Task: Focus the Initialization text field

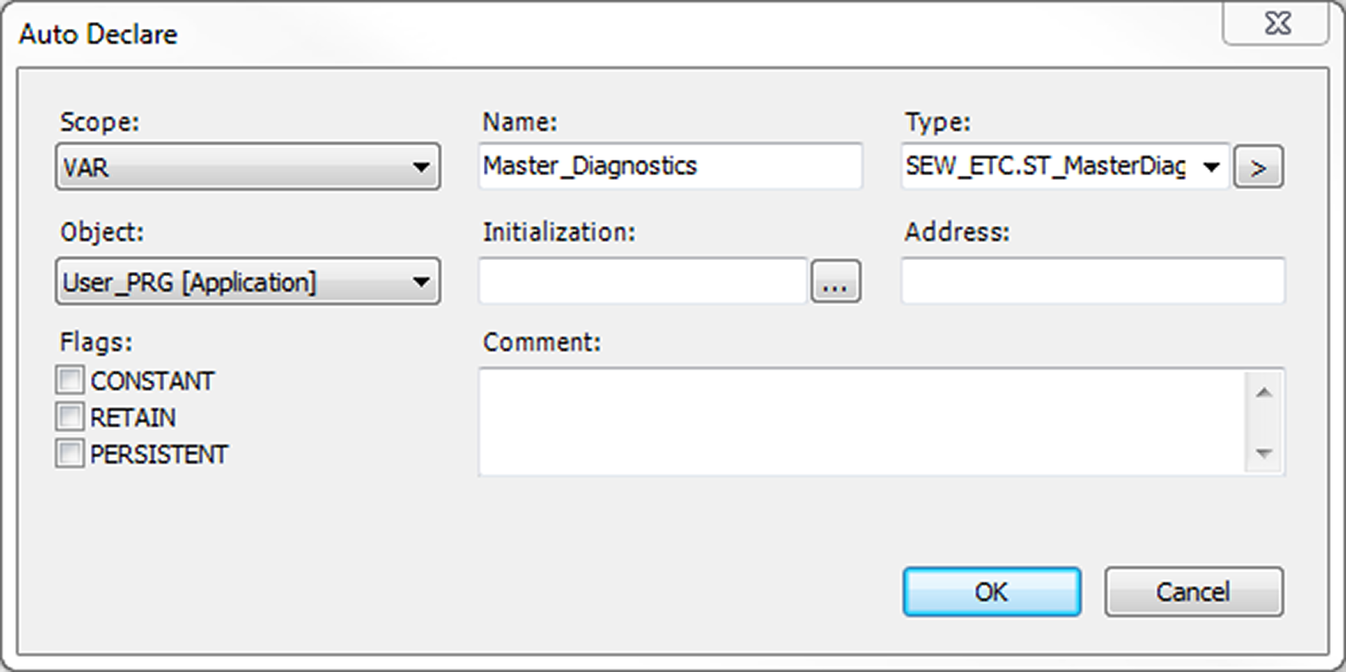Action: pos(643,283)
